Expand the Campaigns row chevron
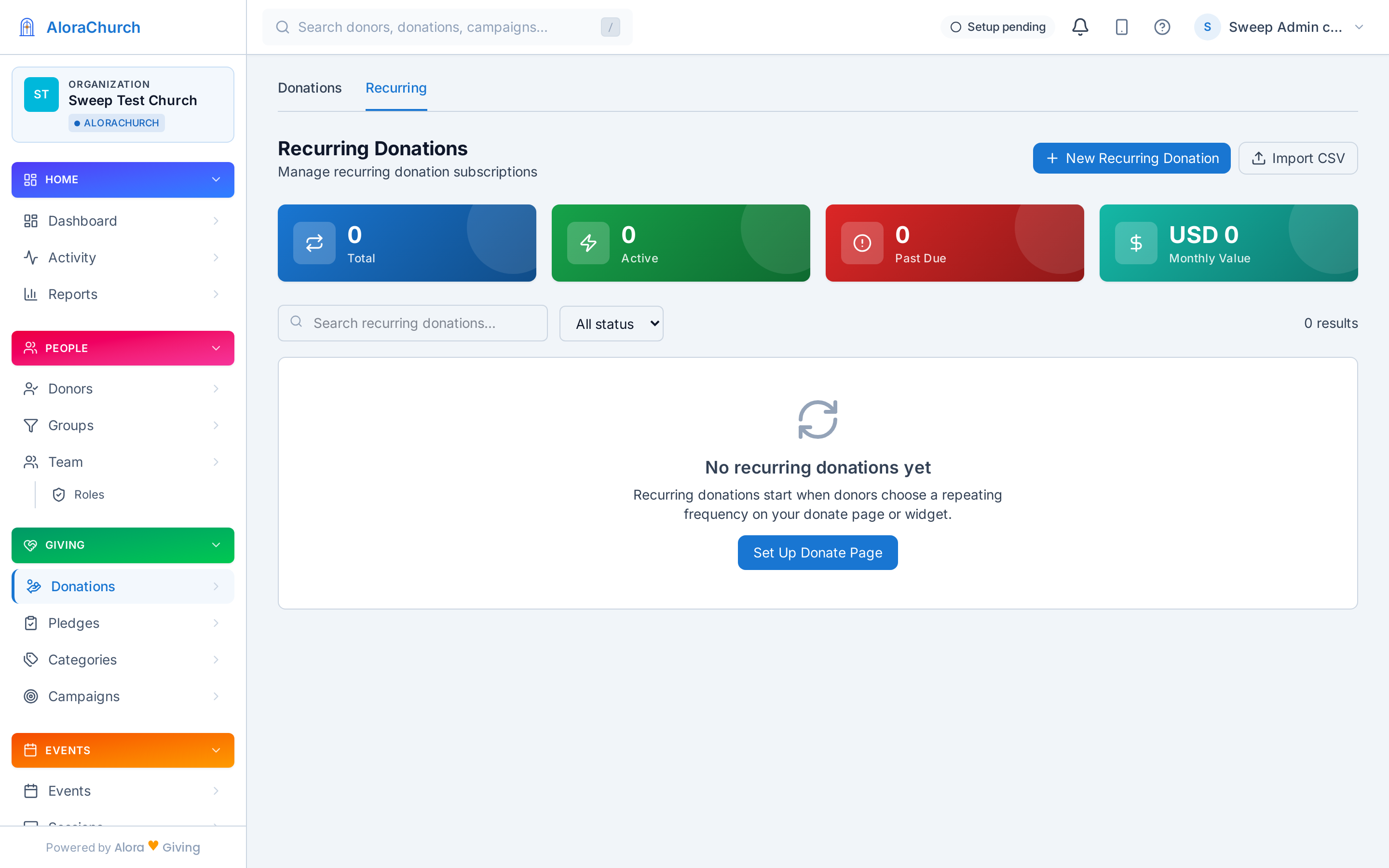 pyautogui.click(x=216, y=696)
